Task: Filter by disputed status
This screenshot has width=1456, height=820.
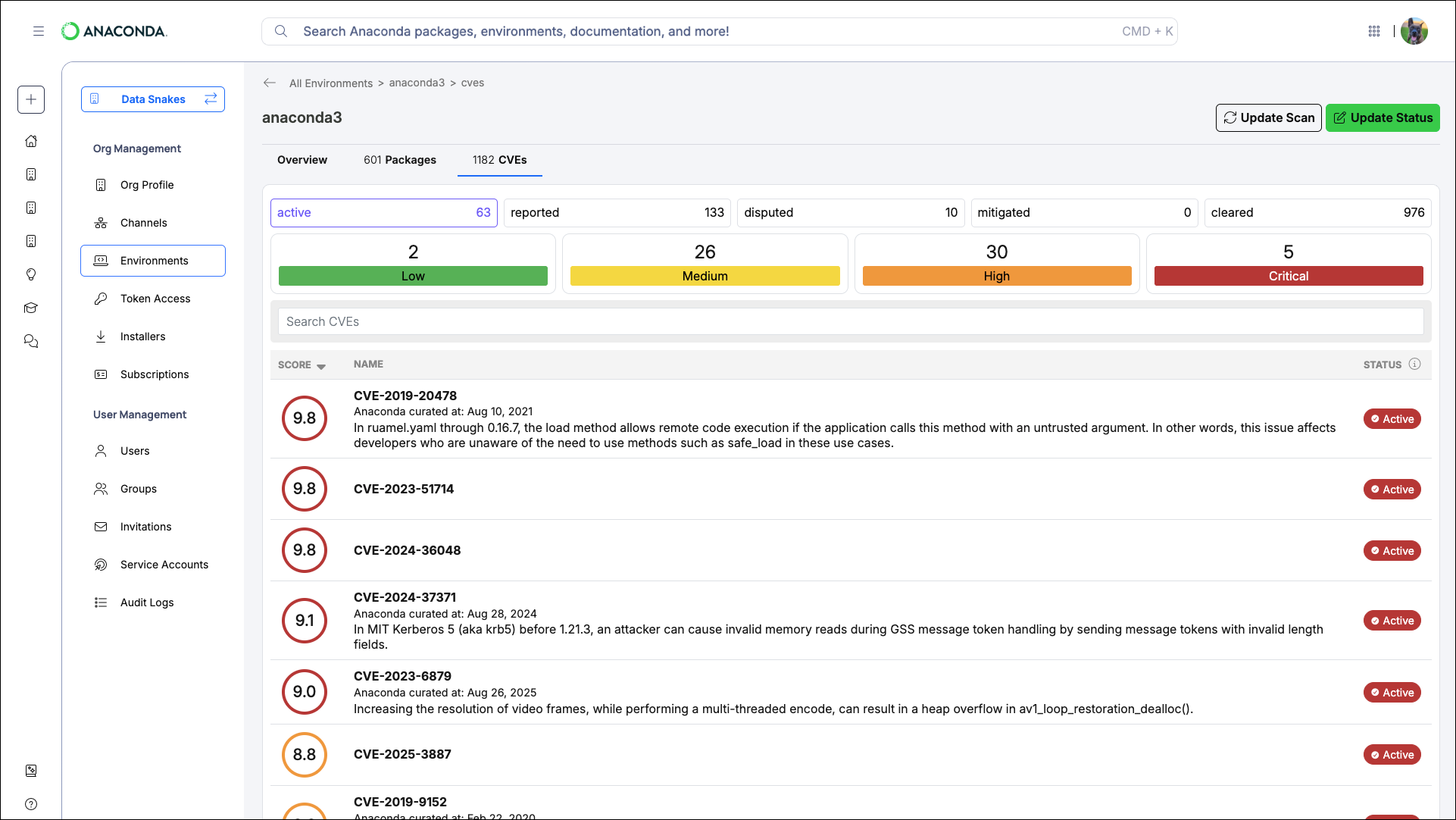Action: pyautogui.click(x=851, y=213)
